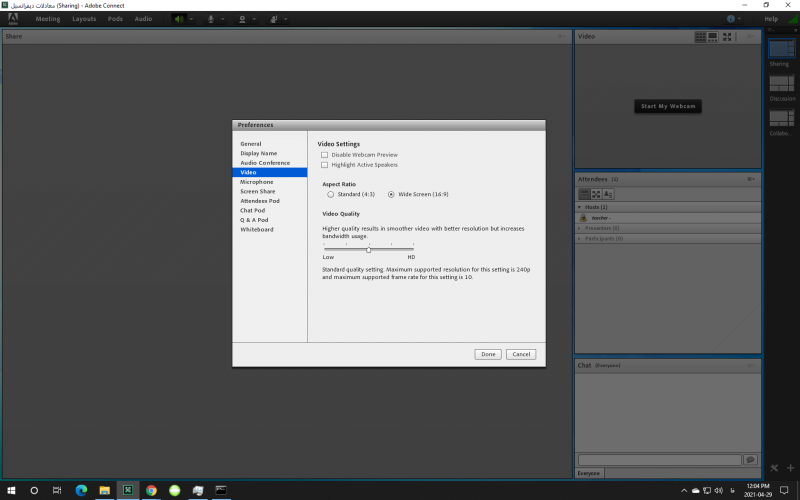Click the microphone icon in the top toolbar

211,19
